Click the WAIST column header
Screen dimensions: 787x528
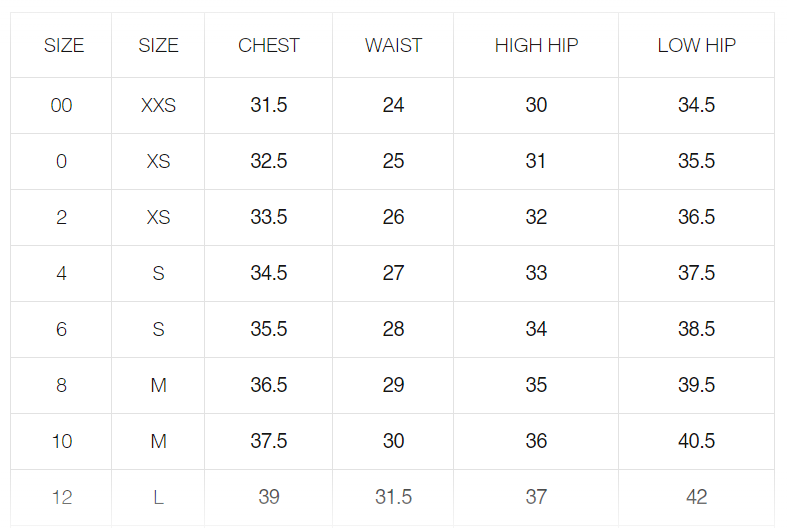click(393, 45)
